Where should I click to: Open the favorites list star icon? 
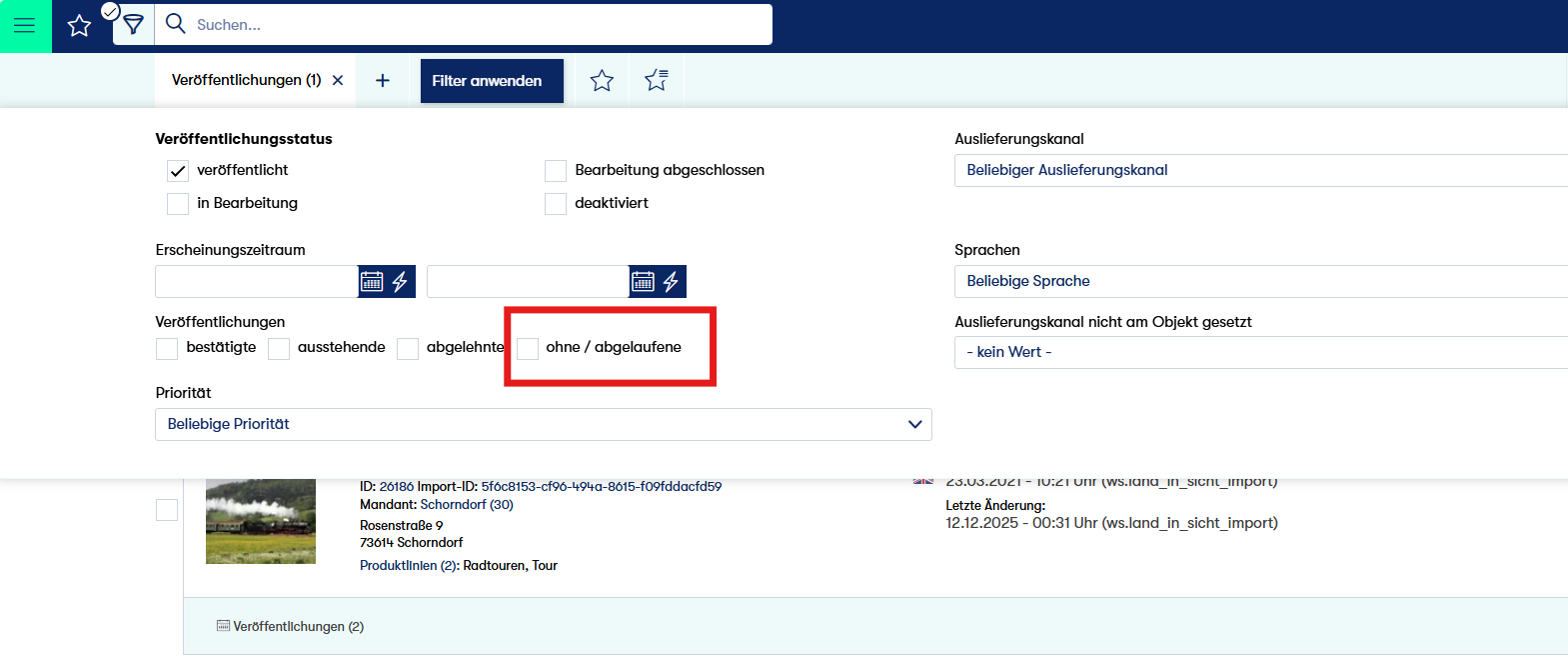point(657,81)
